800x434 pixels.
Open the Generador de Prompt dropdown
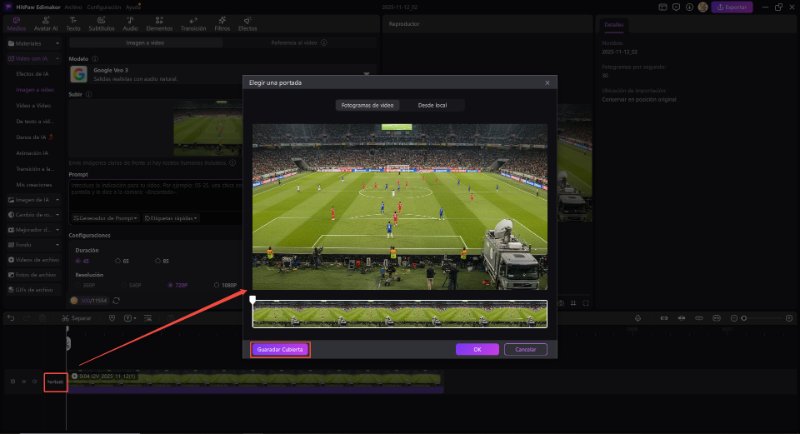tap(104, 217)
